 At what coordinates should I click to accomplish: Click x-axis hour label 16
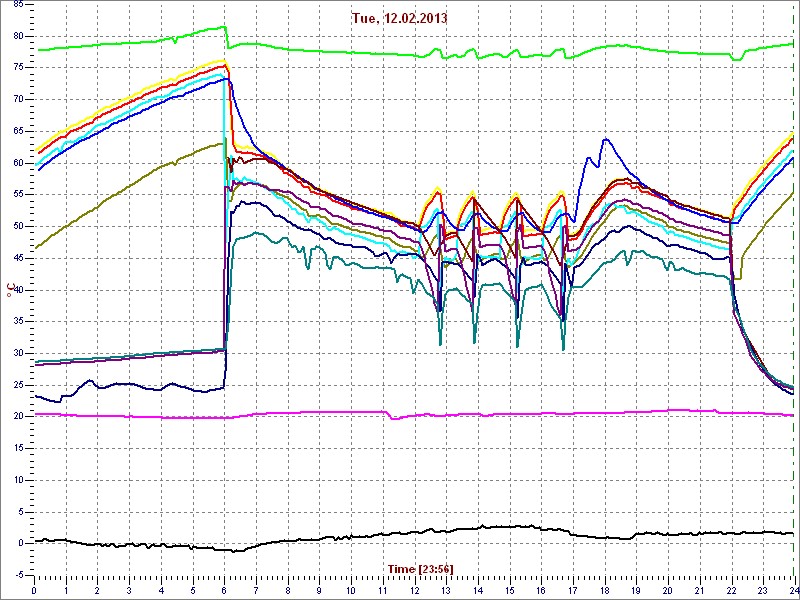541,591
